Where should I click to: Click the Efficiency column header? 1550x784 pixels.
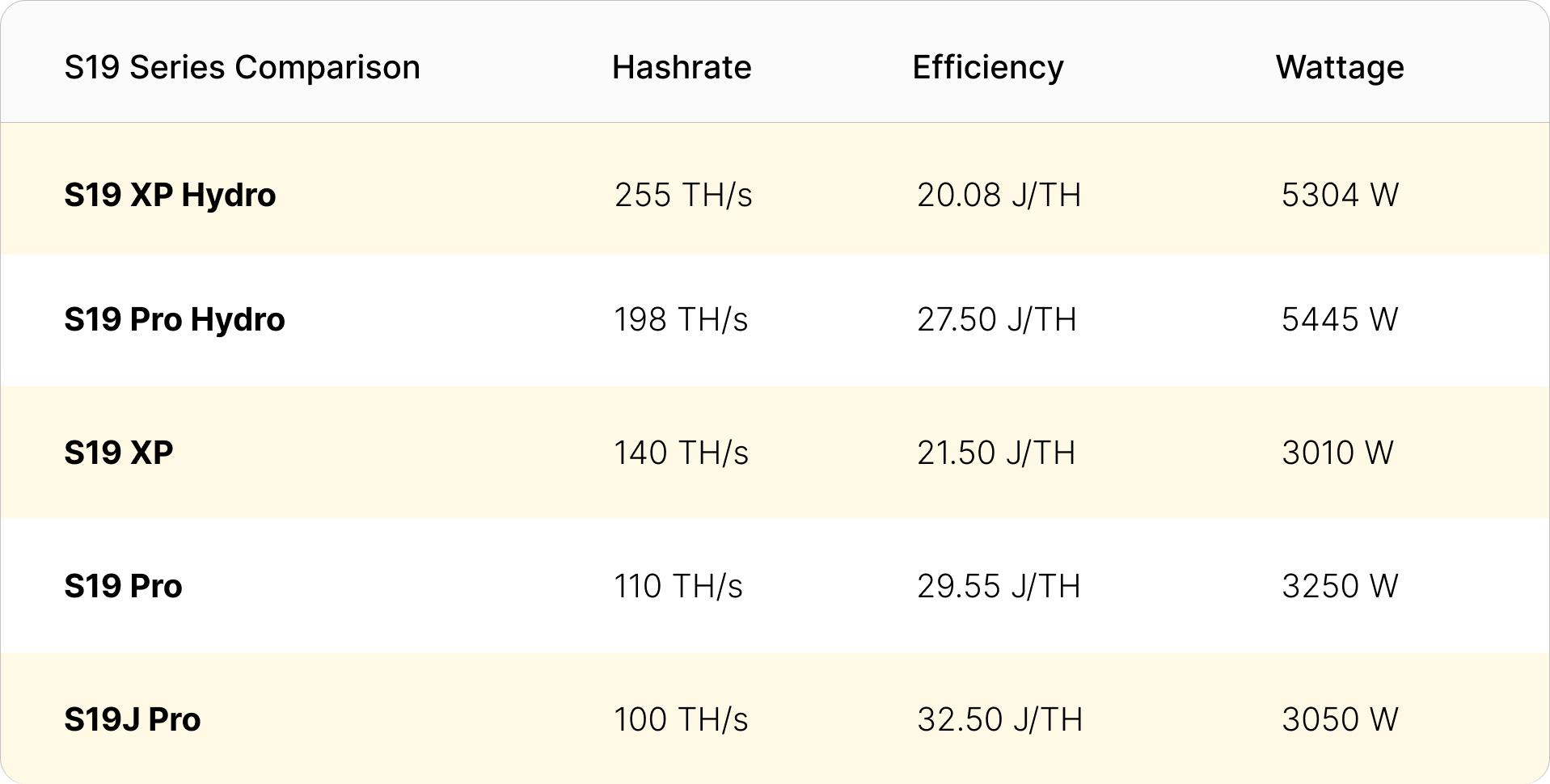tap(987, 67)
